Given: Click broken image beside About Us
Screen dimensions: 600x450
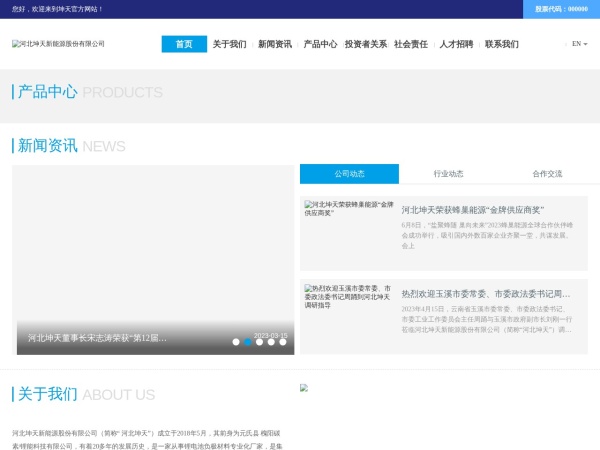Looking at the screenshot, I should click(x=304, y=388).
